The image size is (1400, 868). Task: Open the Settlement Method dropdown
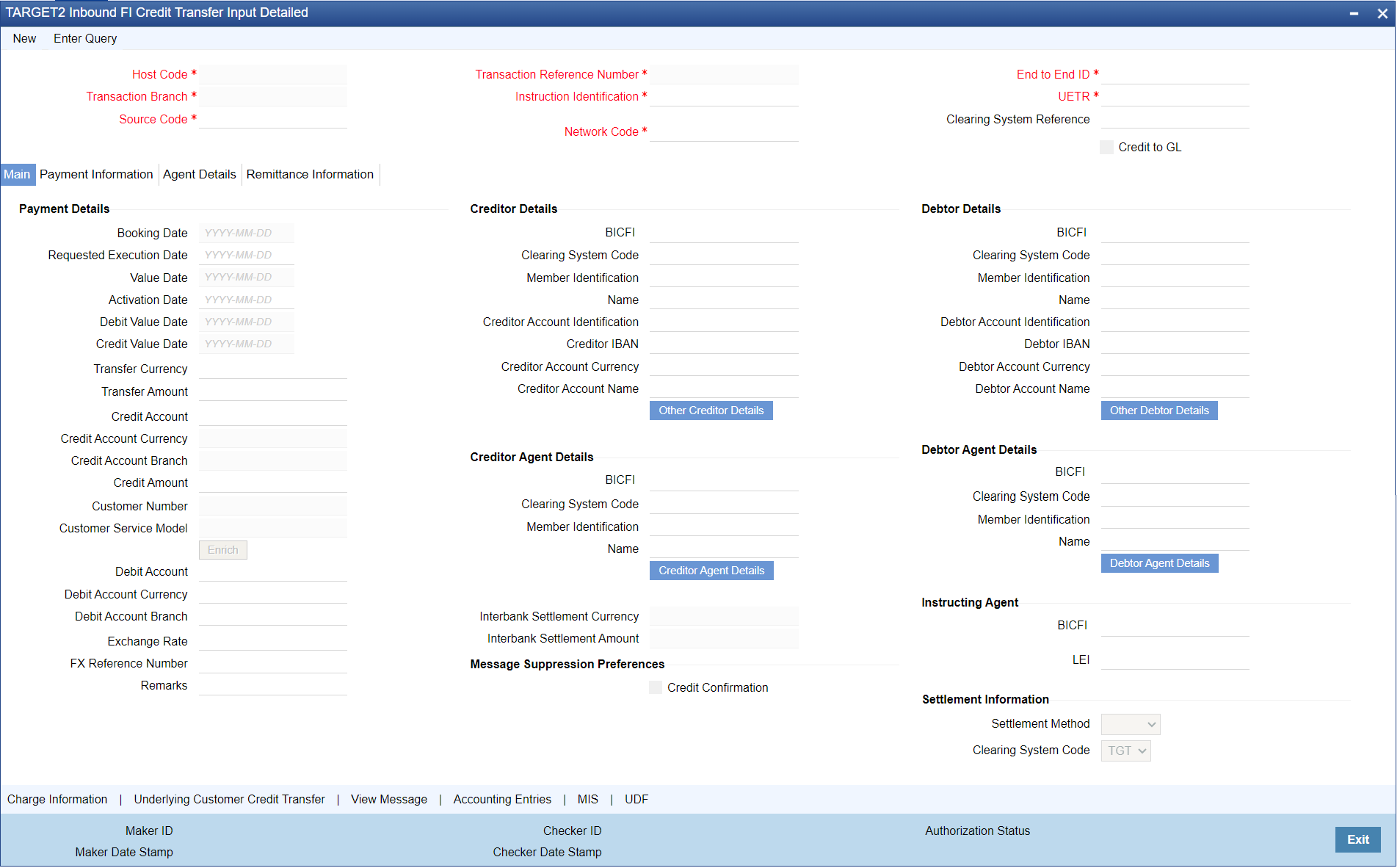(x=1131, y=724)
